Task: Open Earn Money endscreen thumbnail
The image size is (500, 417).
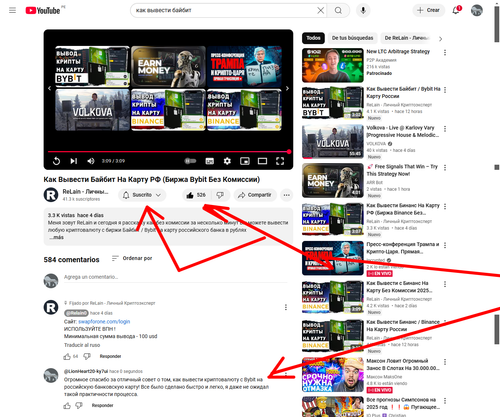Action: coord(168,67)
